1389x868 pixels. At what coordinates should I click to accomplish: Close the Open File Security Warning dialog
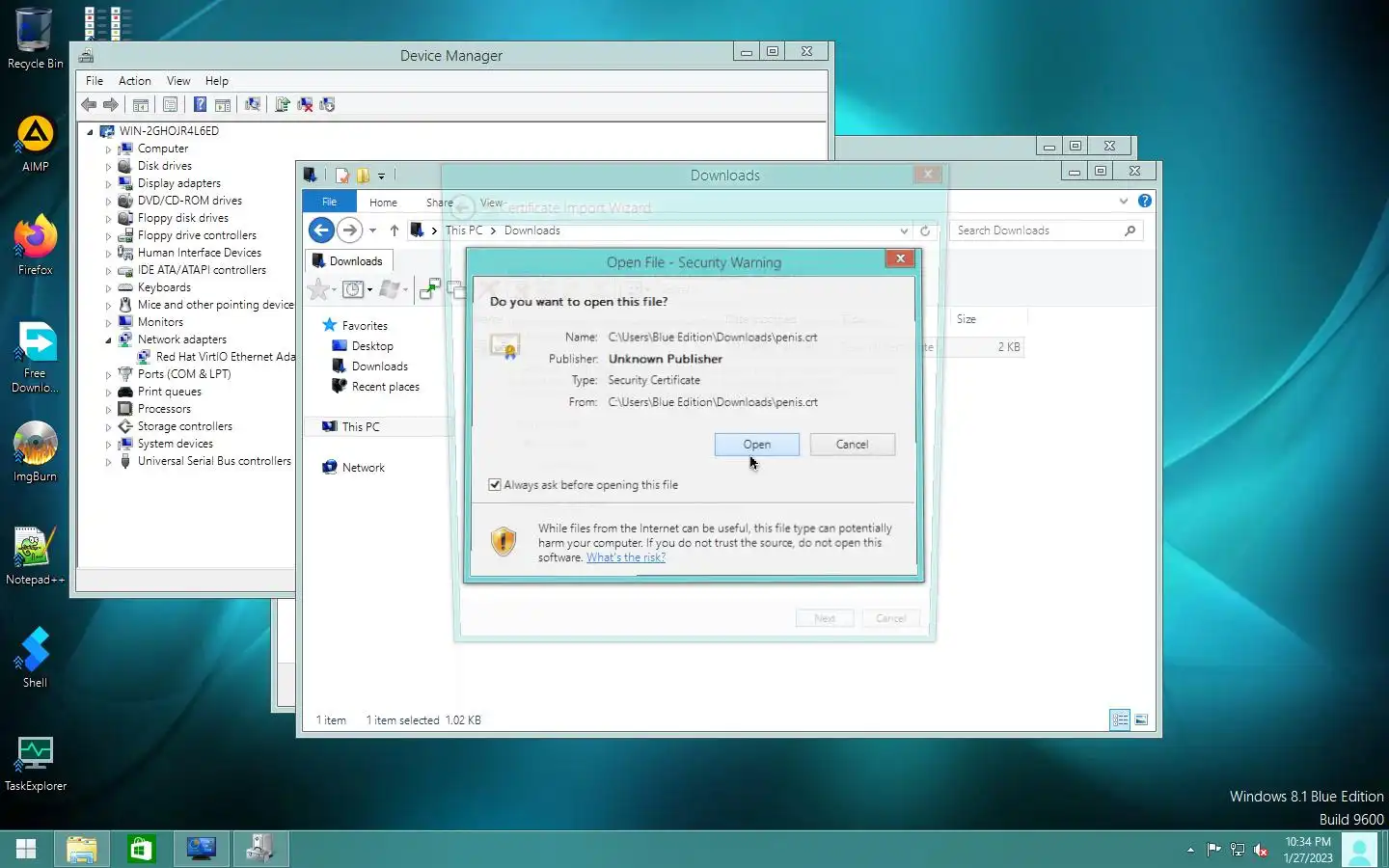[x=899, y=258]
